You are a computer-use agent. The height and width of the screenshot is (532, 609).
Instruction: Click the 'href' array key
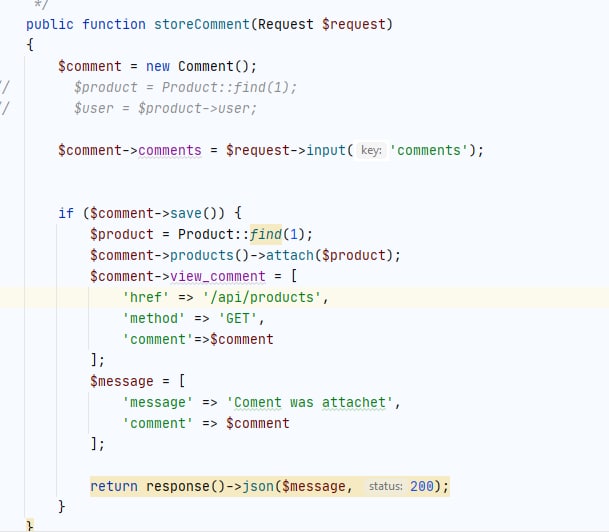coord(146,297)
